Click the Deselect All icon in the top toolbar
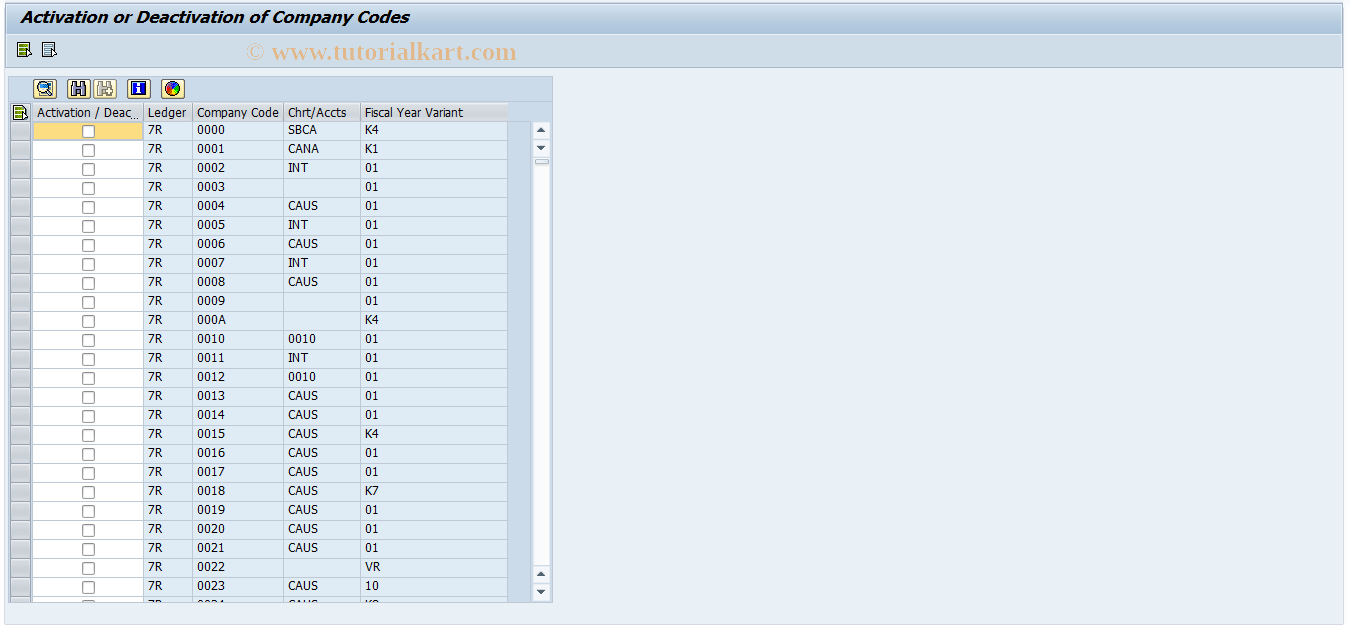 (49, 49)
